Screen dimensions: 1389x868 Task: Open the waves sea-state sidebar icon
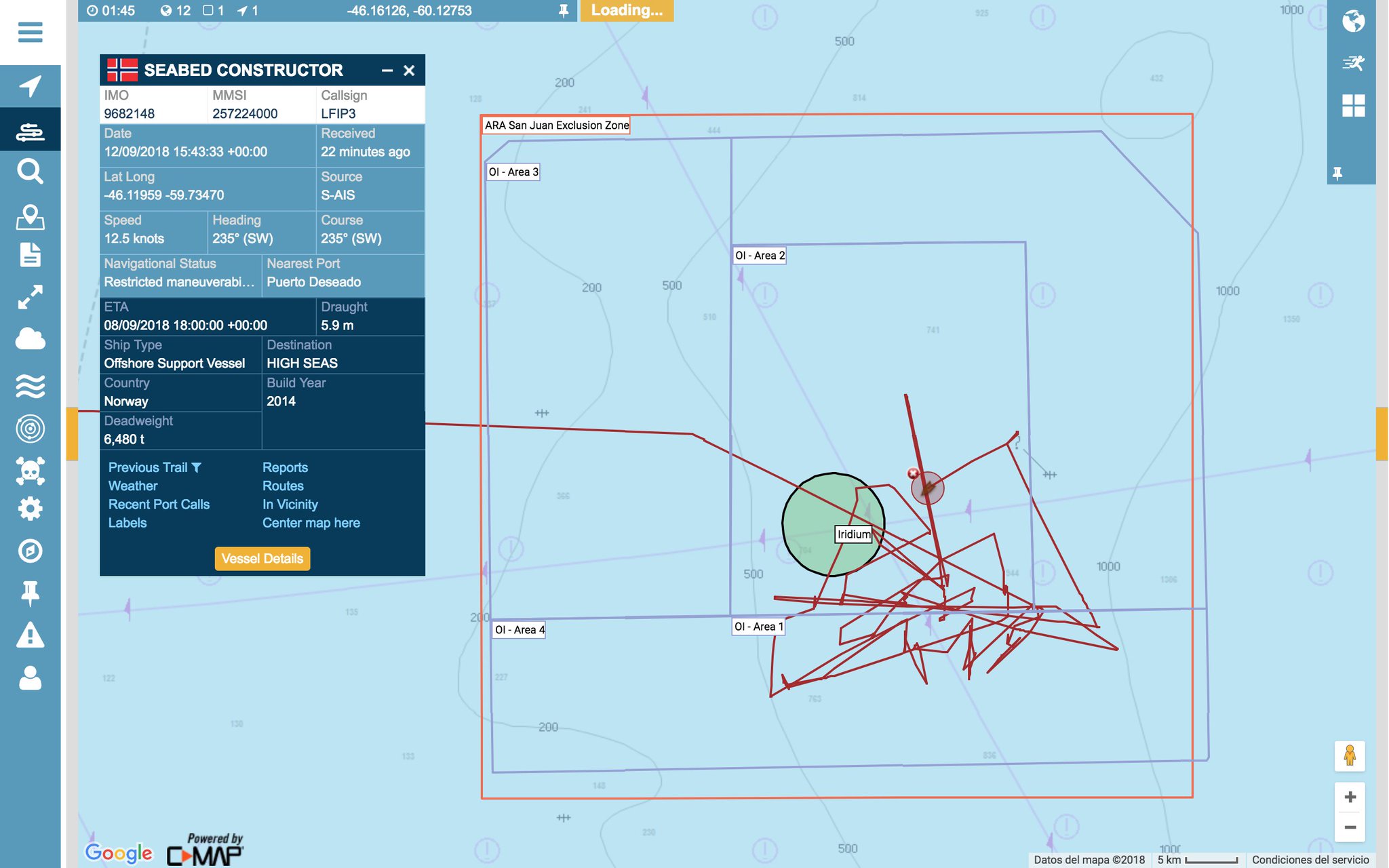(x=30, y=386)
